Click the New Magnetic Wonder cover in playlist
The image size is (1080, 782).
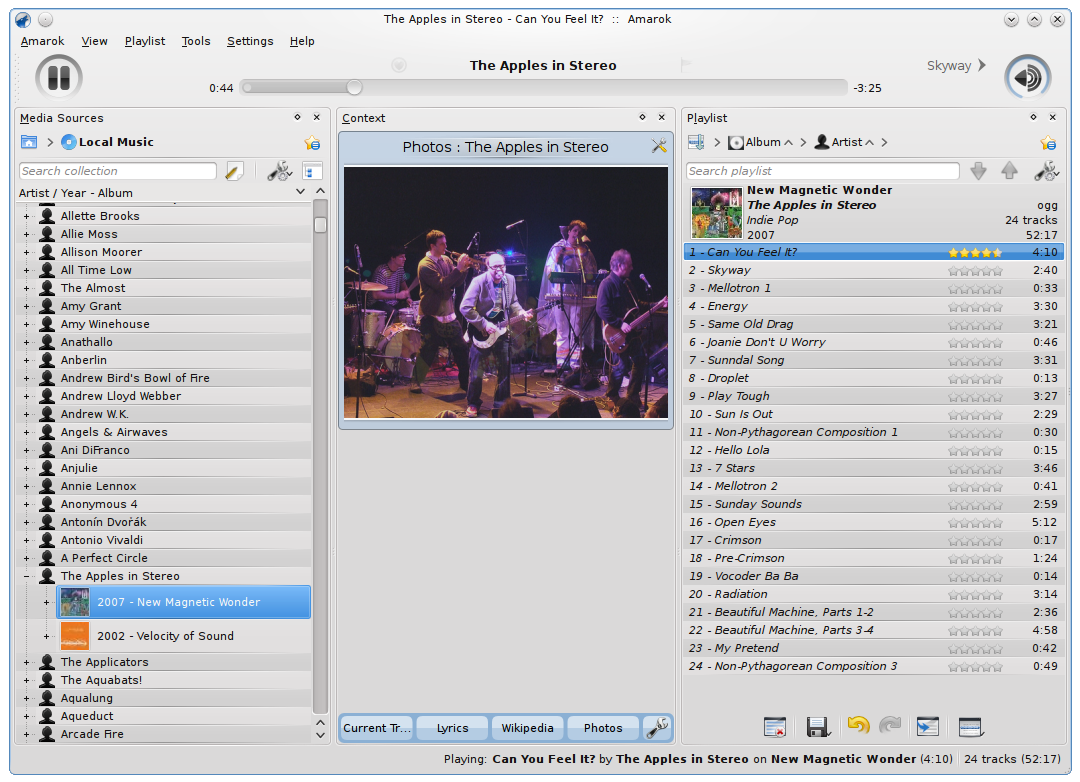coord(716,214)
